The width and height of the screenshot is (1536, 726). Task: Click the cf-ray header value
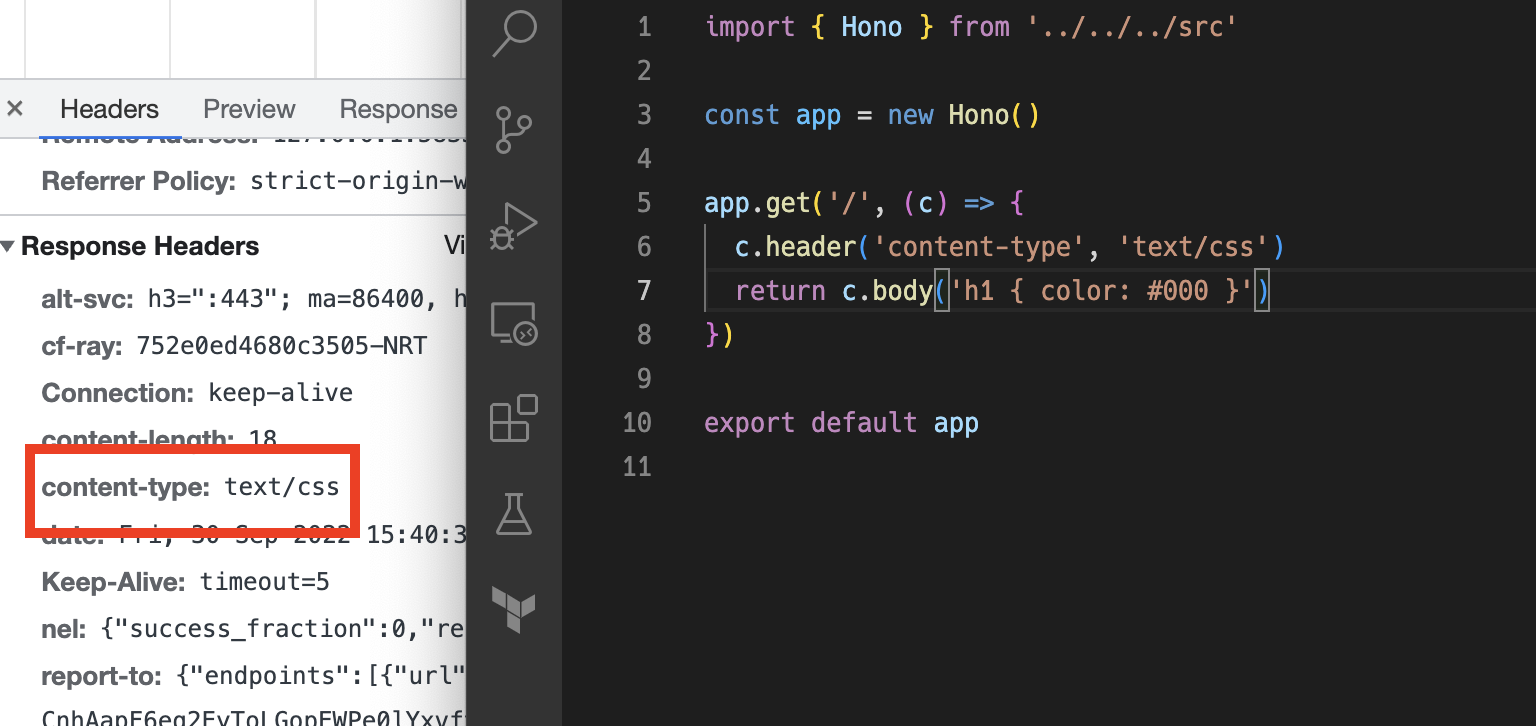pos(281,346)
